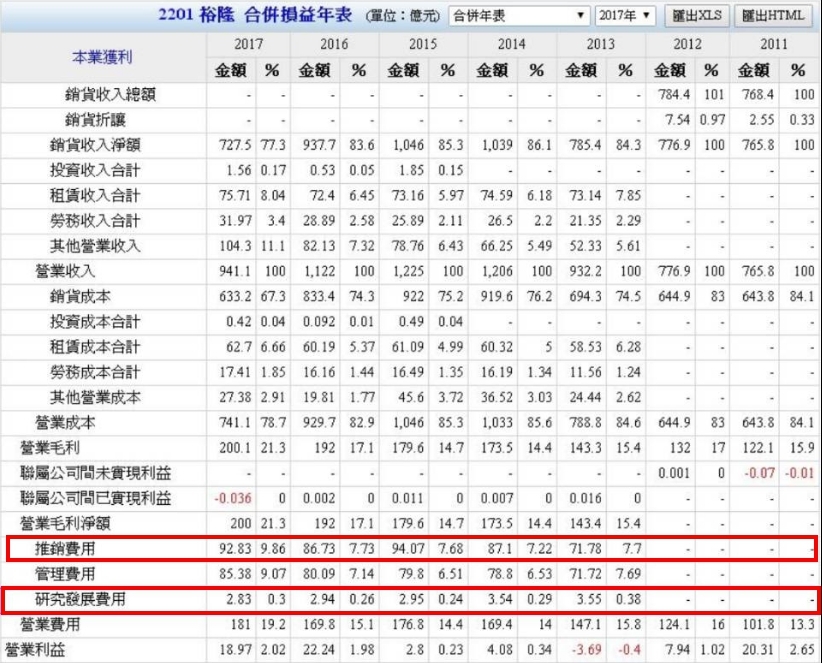Click the 18.97 cell in 營業利益 row
Viewport: 822px width, 663px height.
coord(235,650)
